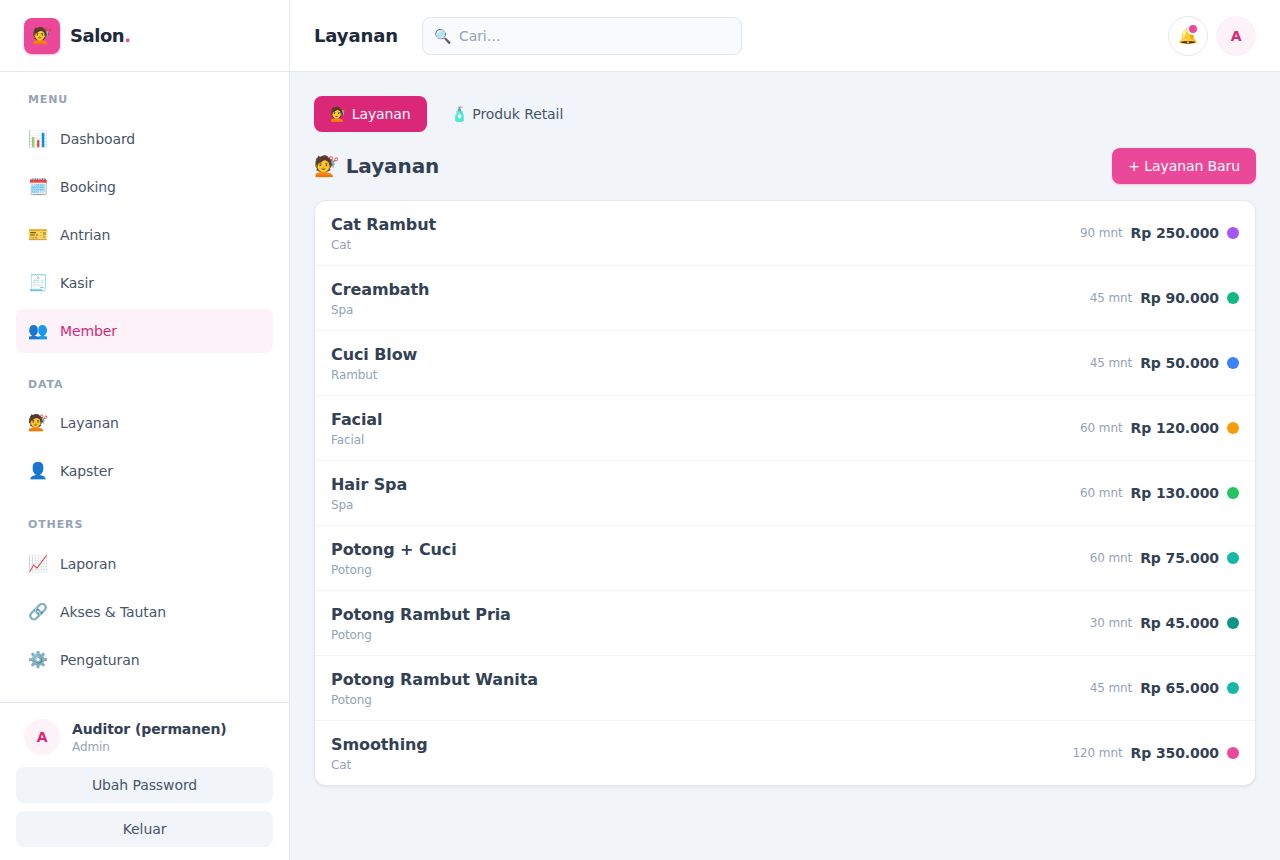This screenshot has height=860, width=1280.
Task: Click the Salon logo icon
Action: tap(42, 36)
